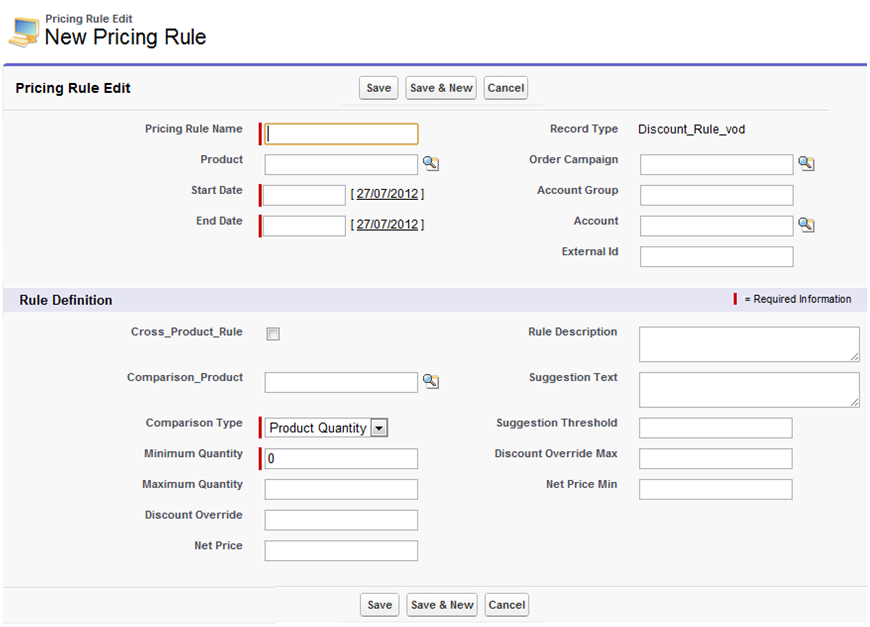
Task: Enable the Cross_Product_Rule checkbox
Action: (273, 334)
